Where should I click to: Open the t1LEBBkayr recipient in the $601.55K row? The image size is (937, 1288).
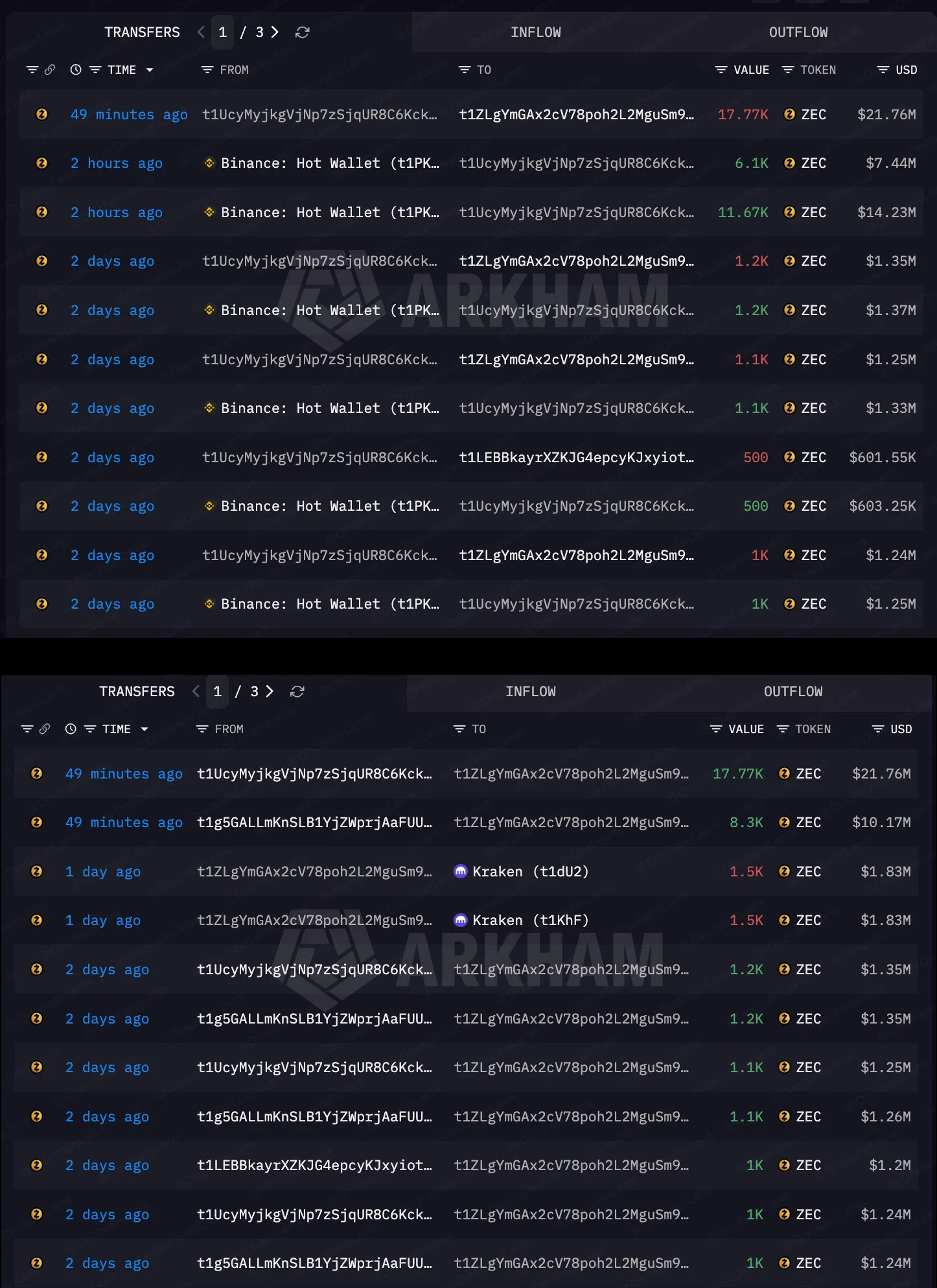tap(576, 457)
